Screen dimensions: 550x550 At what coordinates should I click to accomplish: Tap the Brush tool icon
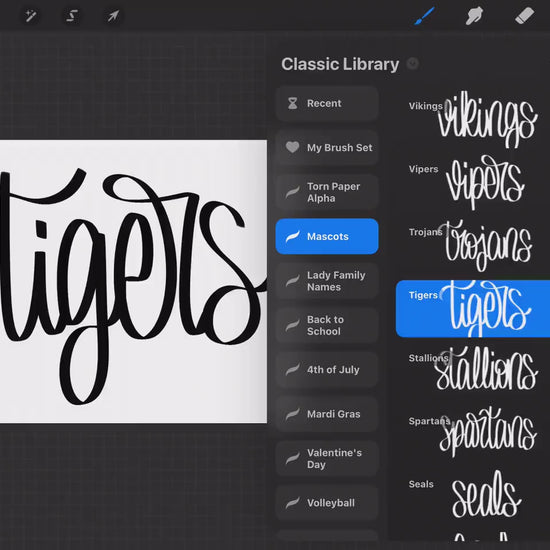(x=425, y=16)
